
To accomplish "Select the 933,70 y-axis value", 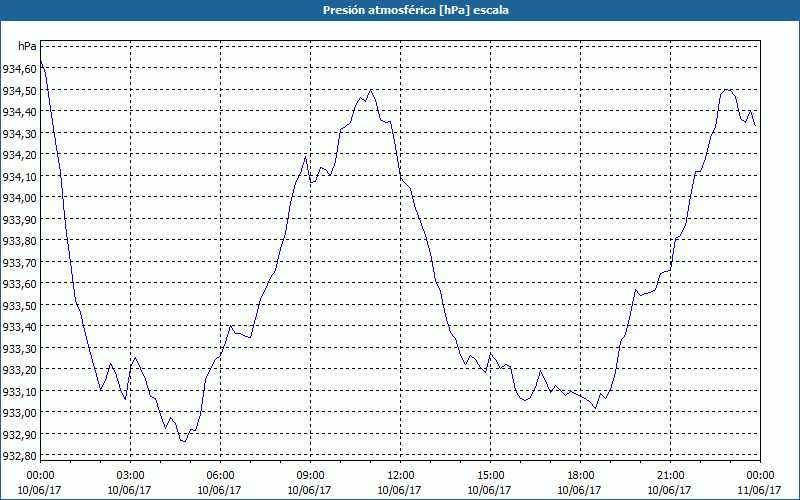I will [19, 262].
